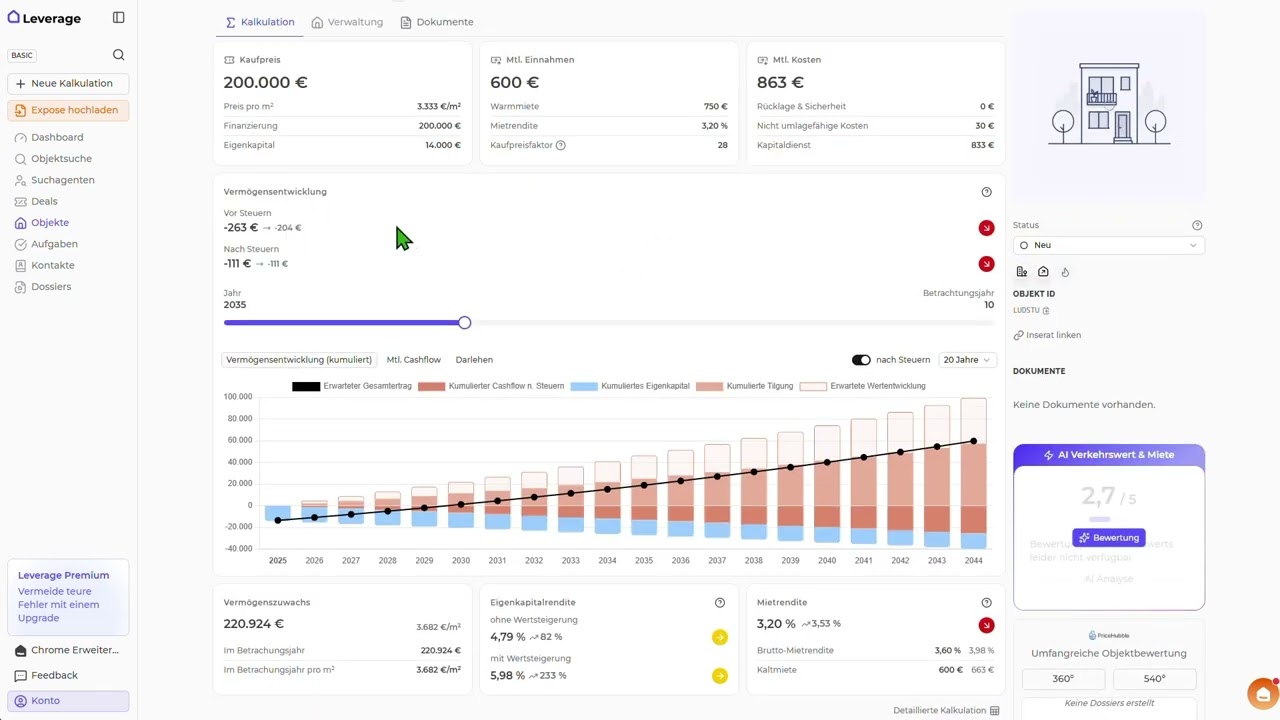This screenshot has width=1280, height=720.
Task: Click yellow arrow for mit Wertsteigerung
Action: coord(720,676)
